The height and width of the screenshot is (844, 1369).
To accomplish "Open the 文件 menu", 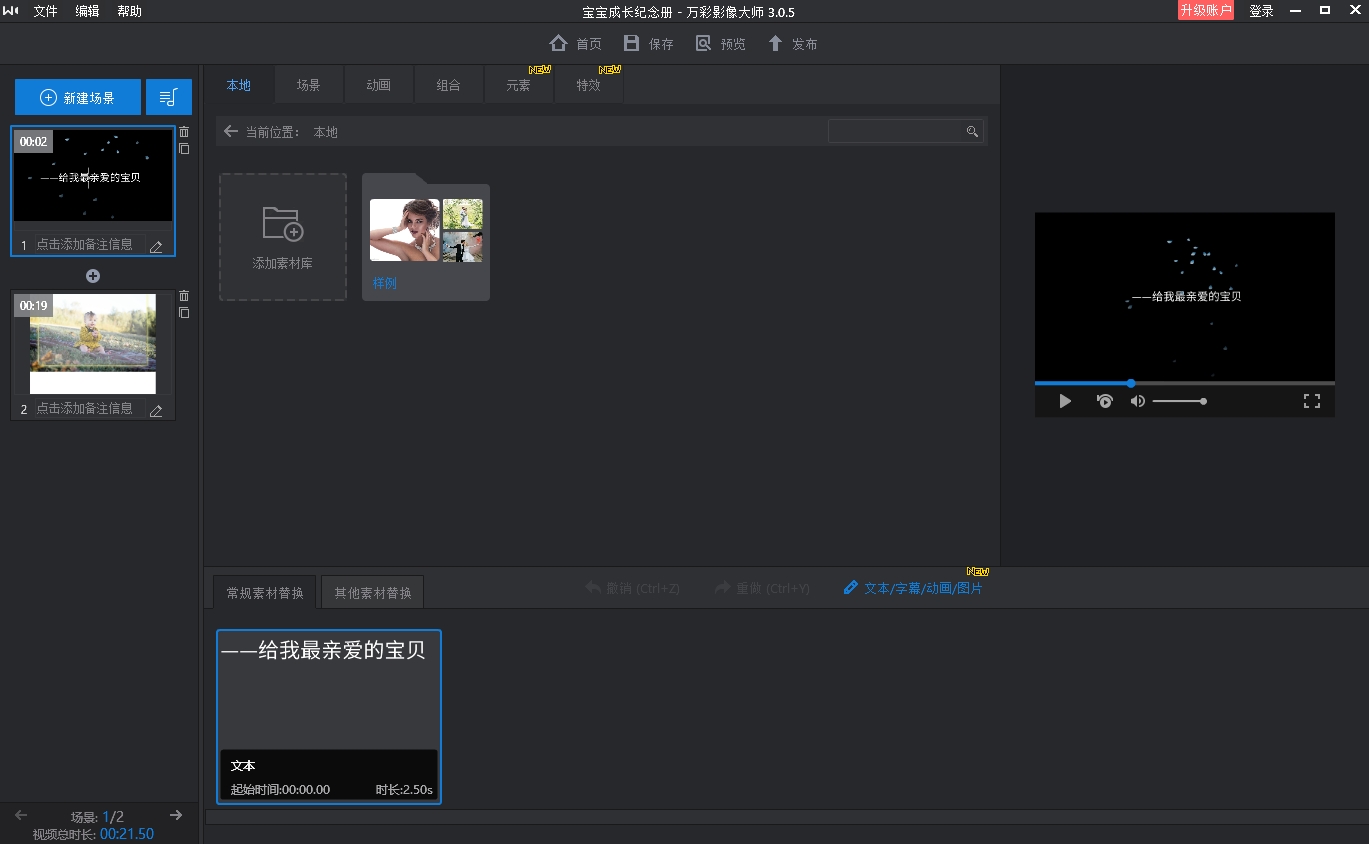I will [x=45, y=11].
